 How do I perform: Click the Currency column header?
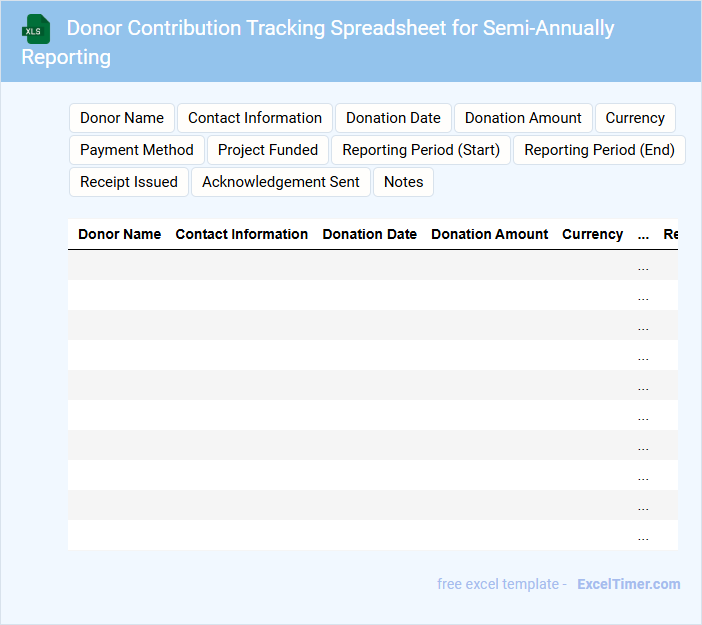593,234
